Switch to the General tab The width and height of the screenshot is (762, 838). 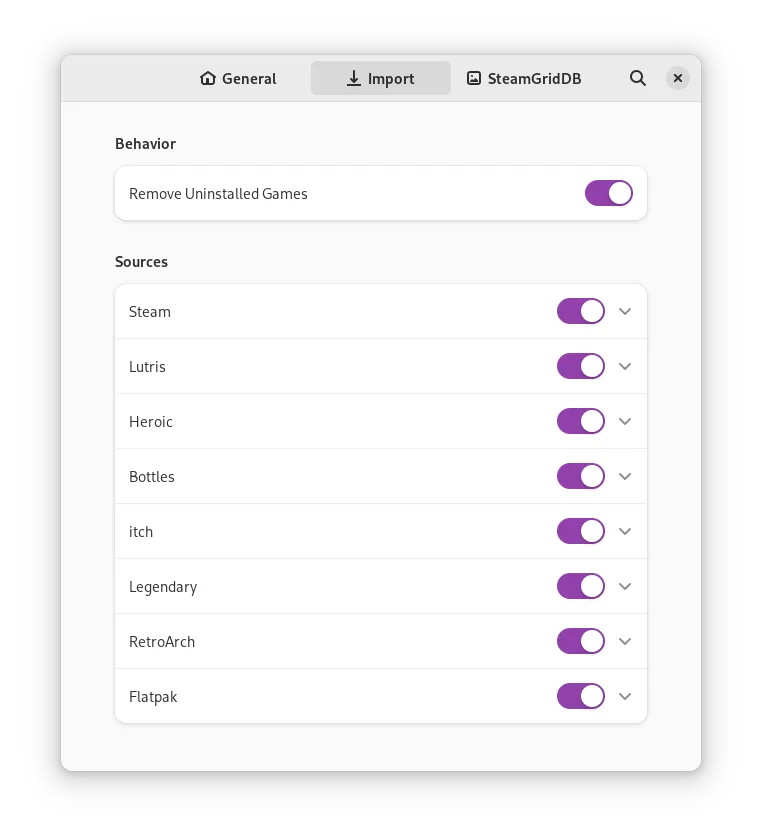(x=238, y=78)
